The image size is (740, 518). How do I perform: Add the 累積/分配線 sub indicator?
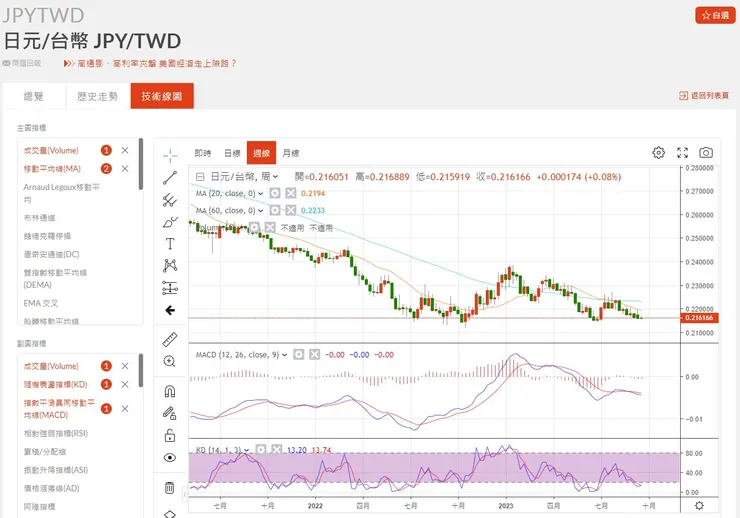click(x=45, y=451)
